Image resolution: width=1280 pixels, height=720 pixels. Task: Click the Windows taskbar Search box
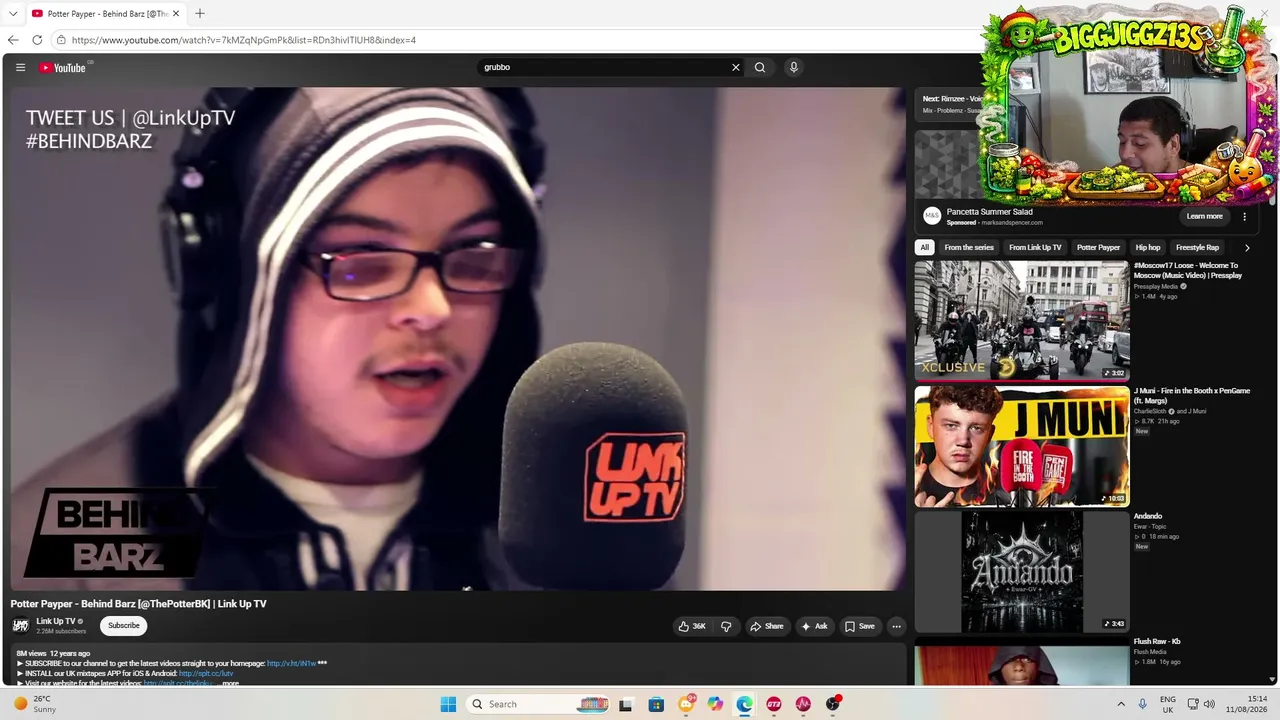tap(539, 704)
